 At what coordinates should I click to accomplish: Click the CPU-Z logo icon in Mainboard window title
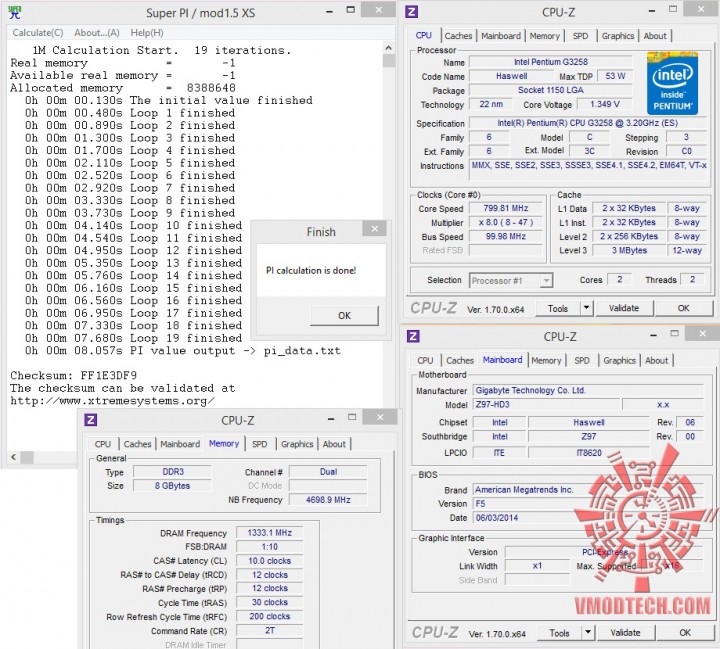click(x=413, y=336)
